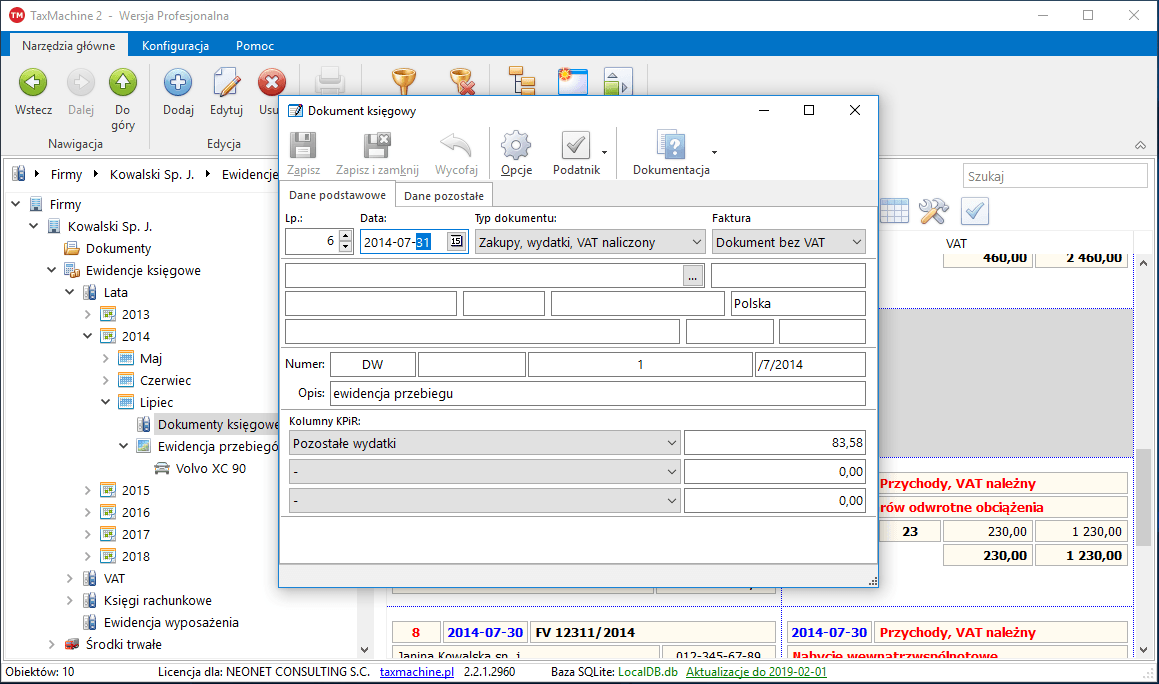
Task: Click the checkmark icon beside tools icon
Action: (975, 211)
